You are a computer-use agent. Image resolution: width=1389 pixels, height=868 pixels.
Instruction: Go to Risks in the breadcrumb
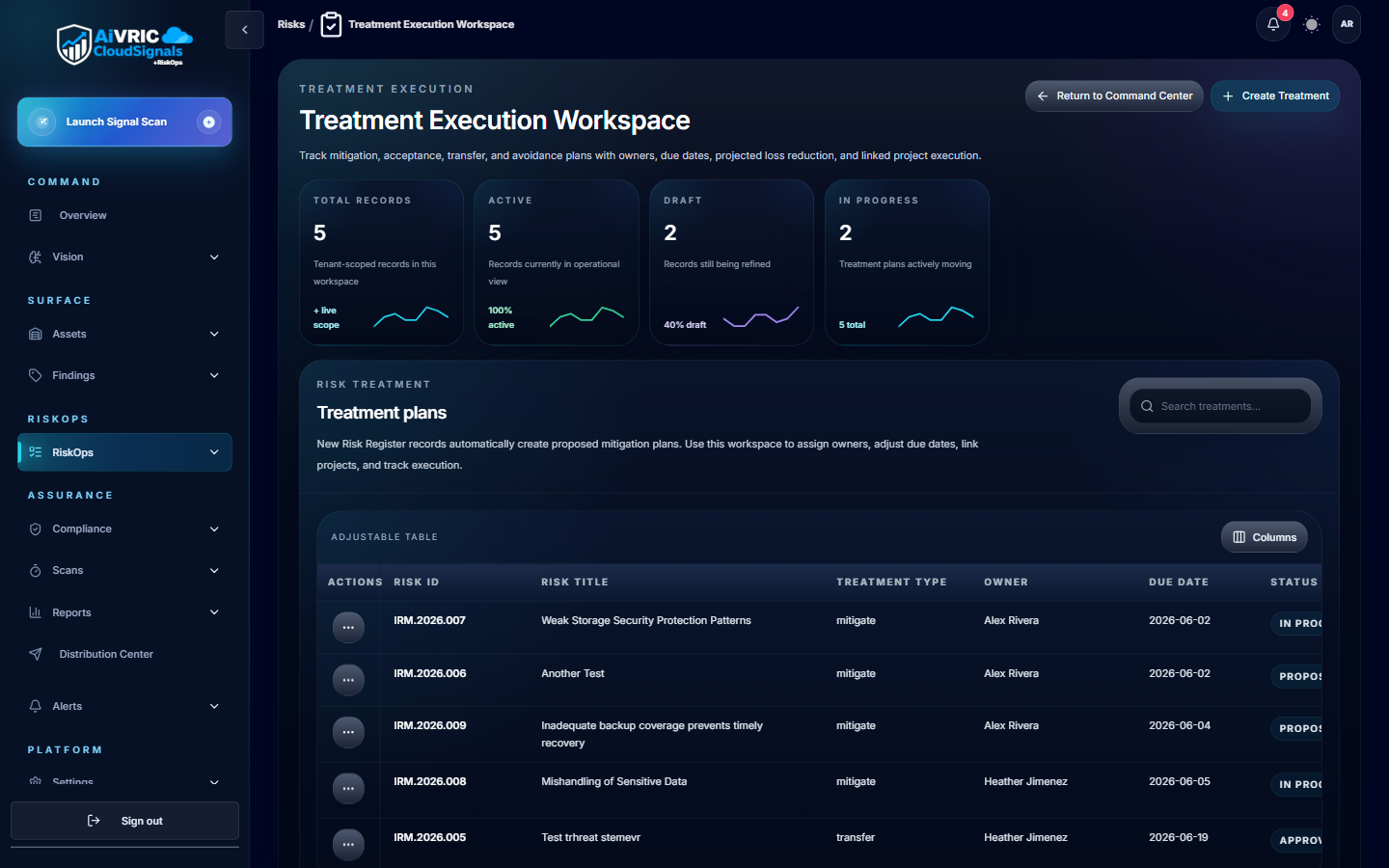click(x=290, y=24)
